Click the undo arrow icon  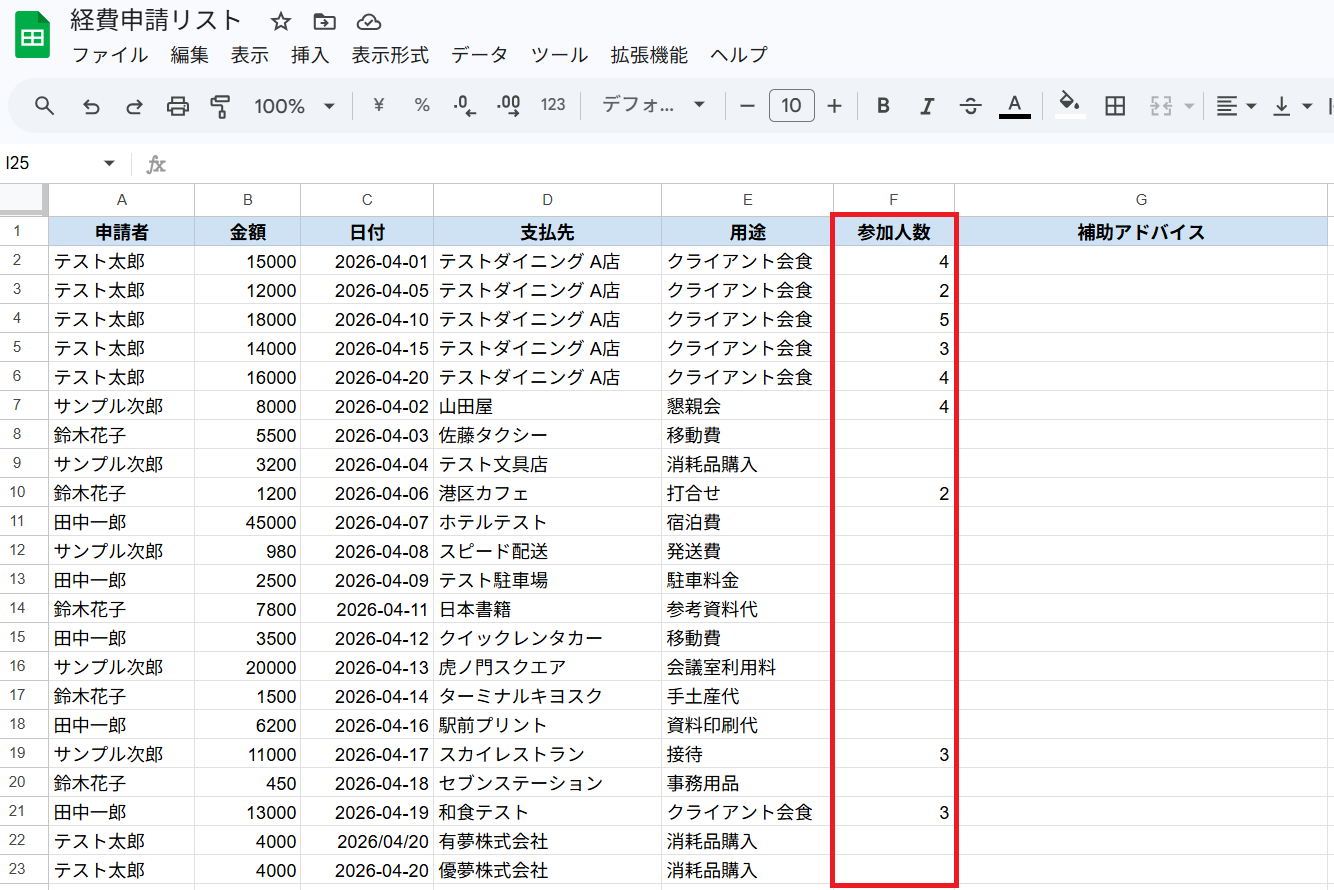click(x=91, y=105)
